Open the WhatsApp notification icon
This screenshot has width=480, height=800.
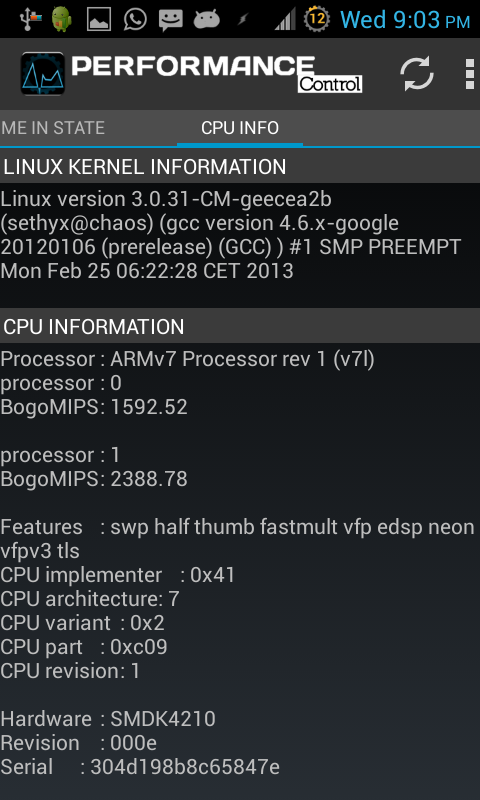click(x=135, y=19)
